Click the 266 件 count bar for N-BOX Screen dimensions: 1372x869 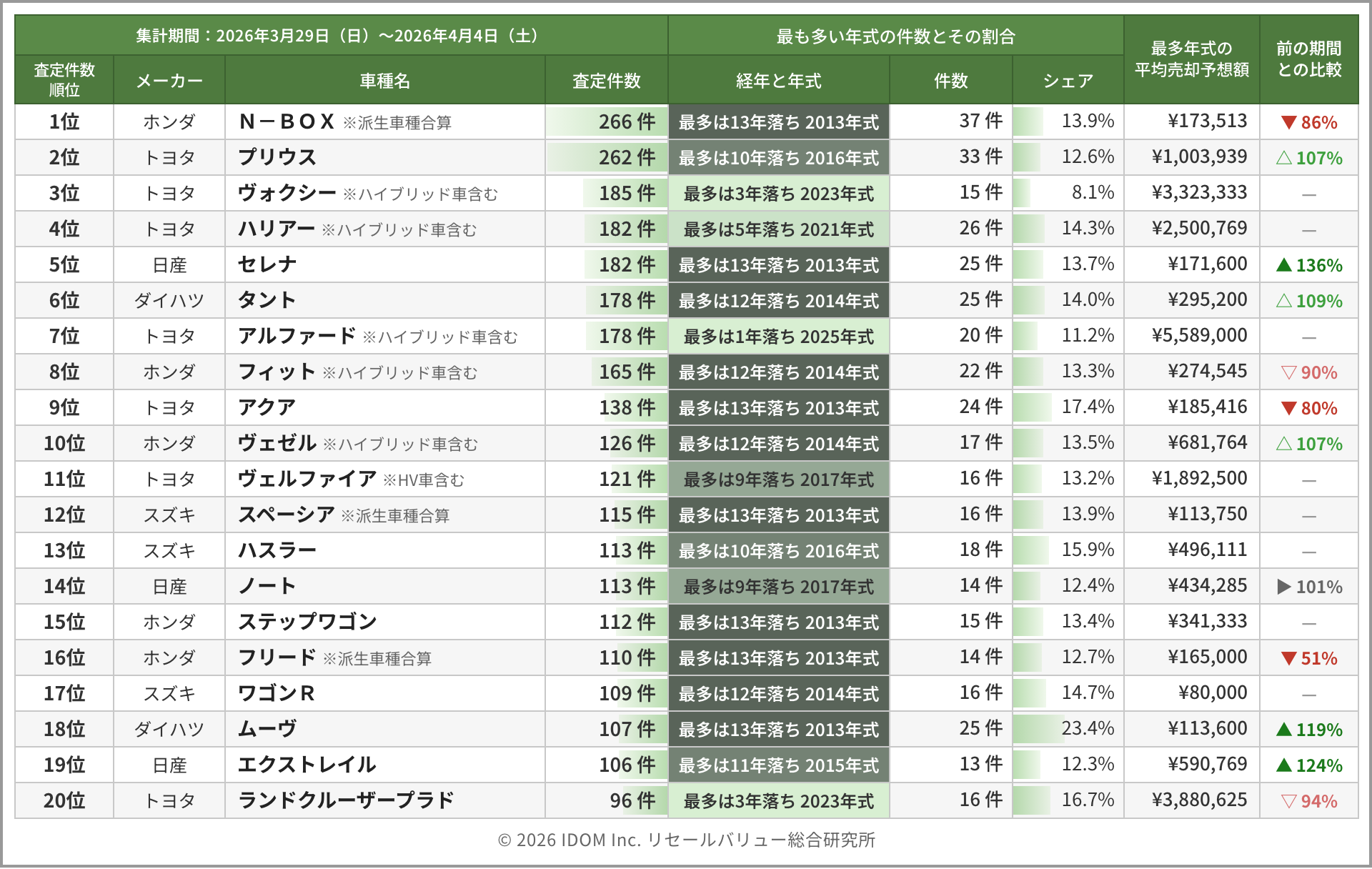(x=607, y=121)
